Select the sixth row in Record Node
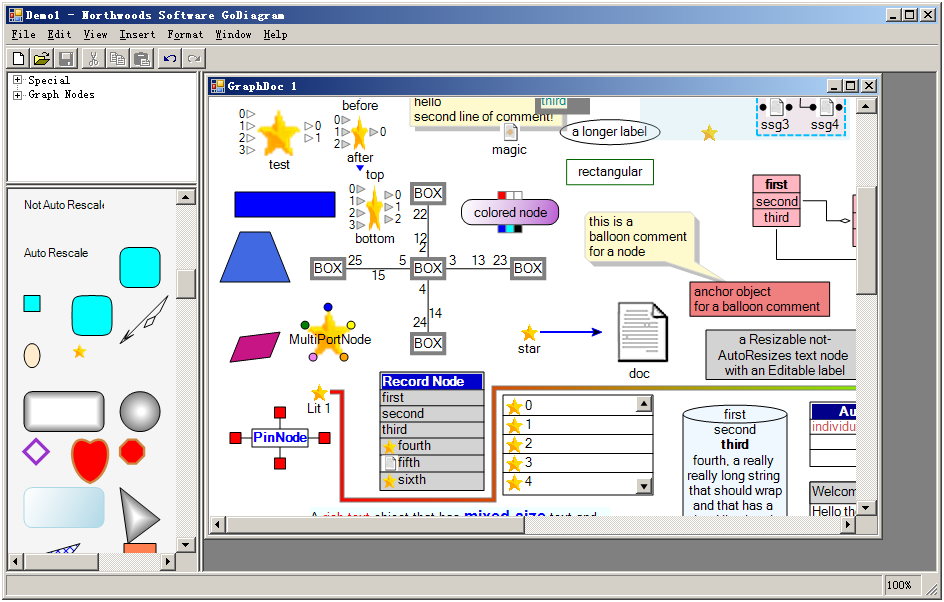The image size is (944, 602). pyautogui.click(x=432, y=480)
